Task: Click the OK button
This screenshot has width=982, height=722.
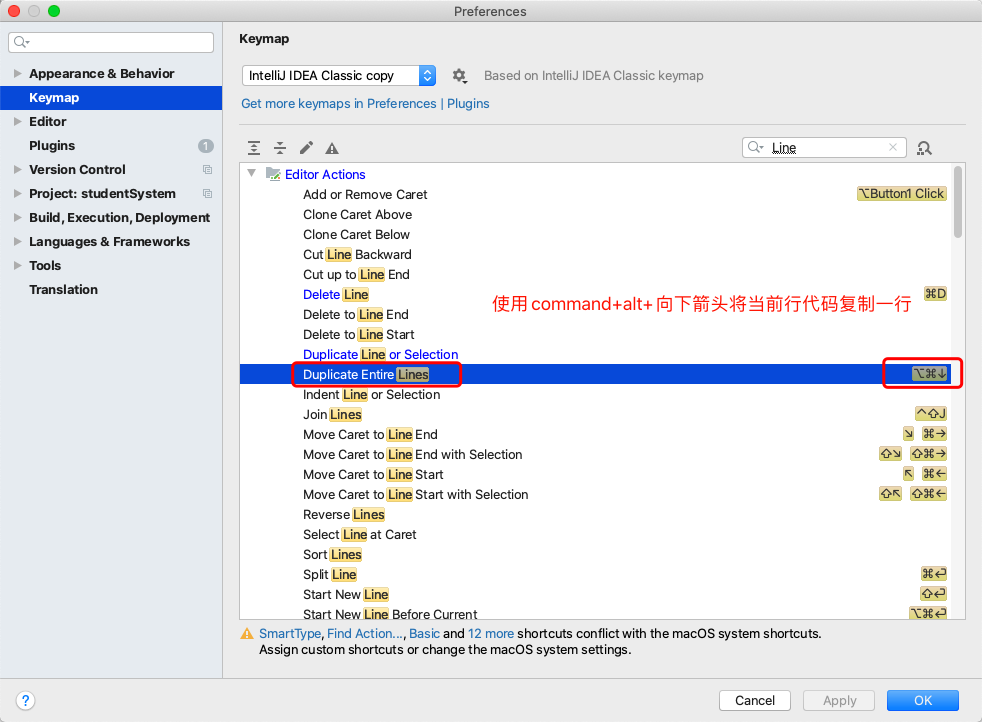Action: click(x=923, y=700)
